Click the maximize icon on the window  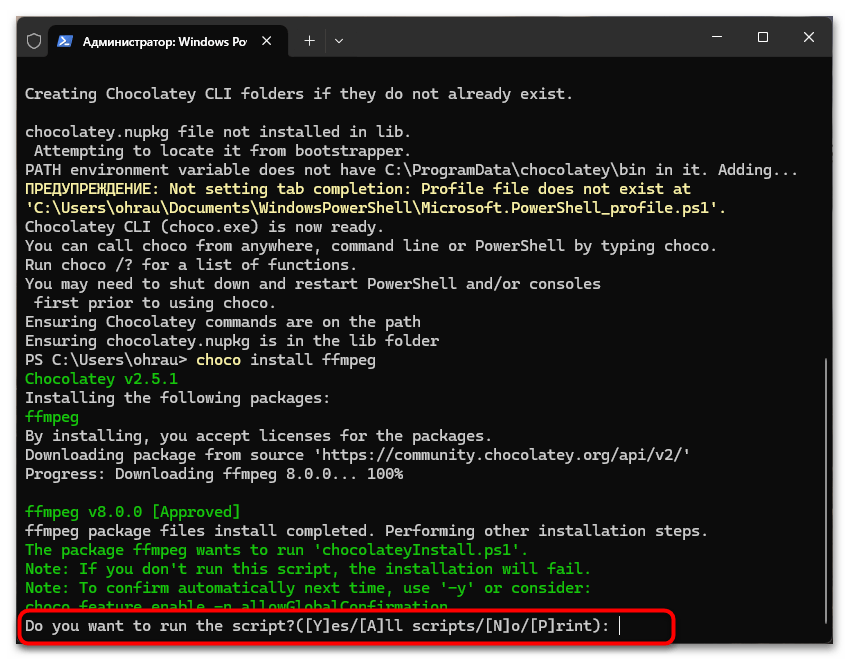pos(762,37)
